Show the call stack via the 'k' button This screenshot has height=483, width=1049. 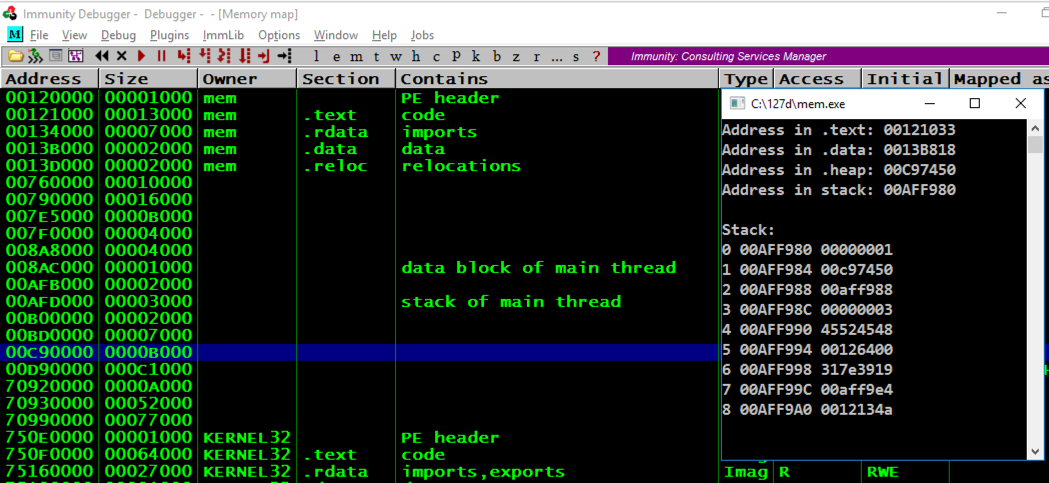pos(476,56)
